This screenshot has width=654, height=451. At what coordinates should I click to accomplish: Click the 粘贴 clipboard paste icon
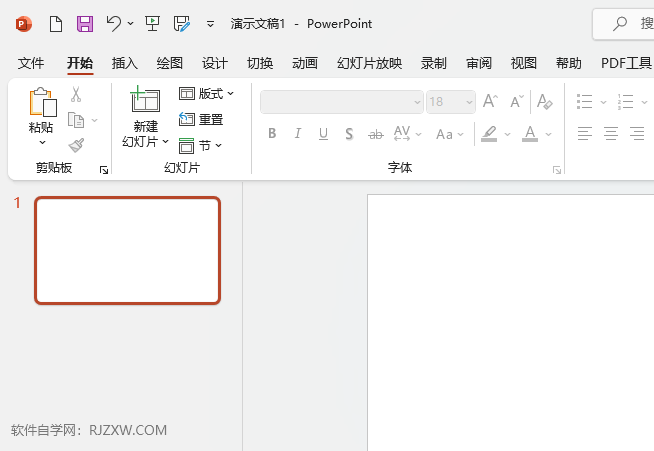coord(43,101)
